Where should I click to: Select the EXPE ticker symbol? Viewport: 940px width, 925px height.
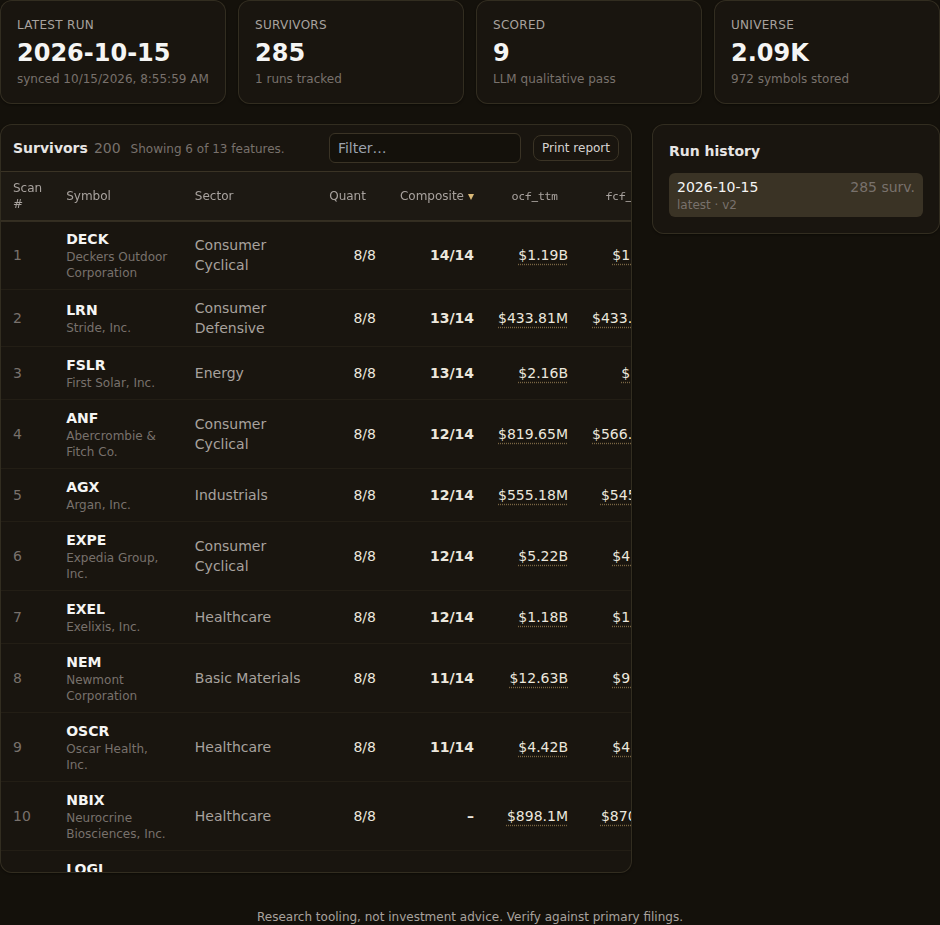[x=86, y=540]
